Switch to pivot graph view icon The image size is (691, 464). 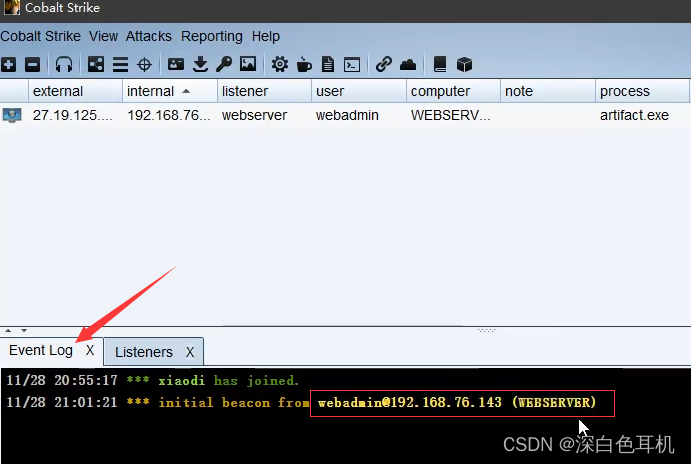96,64
